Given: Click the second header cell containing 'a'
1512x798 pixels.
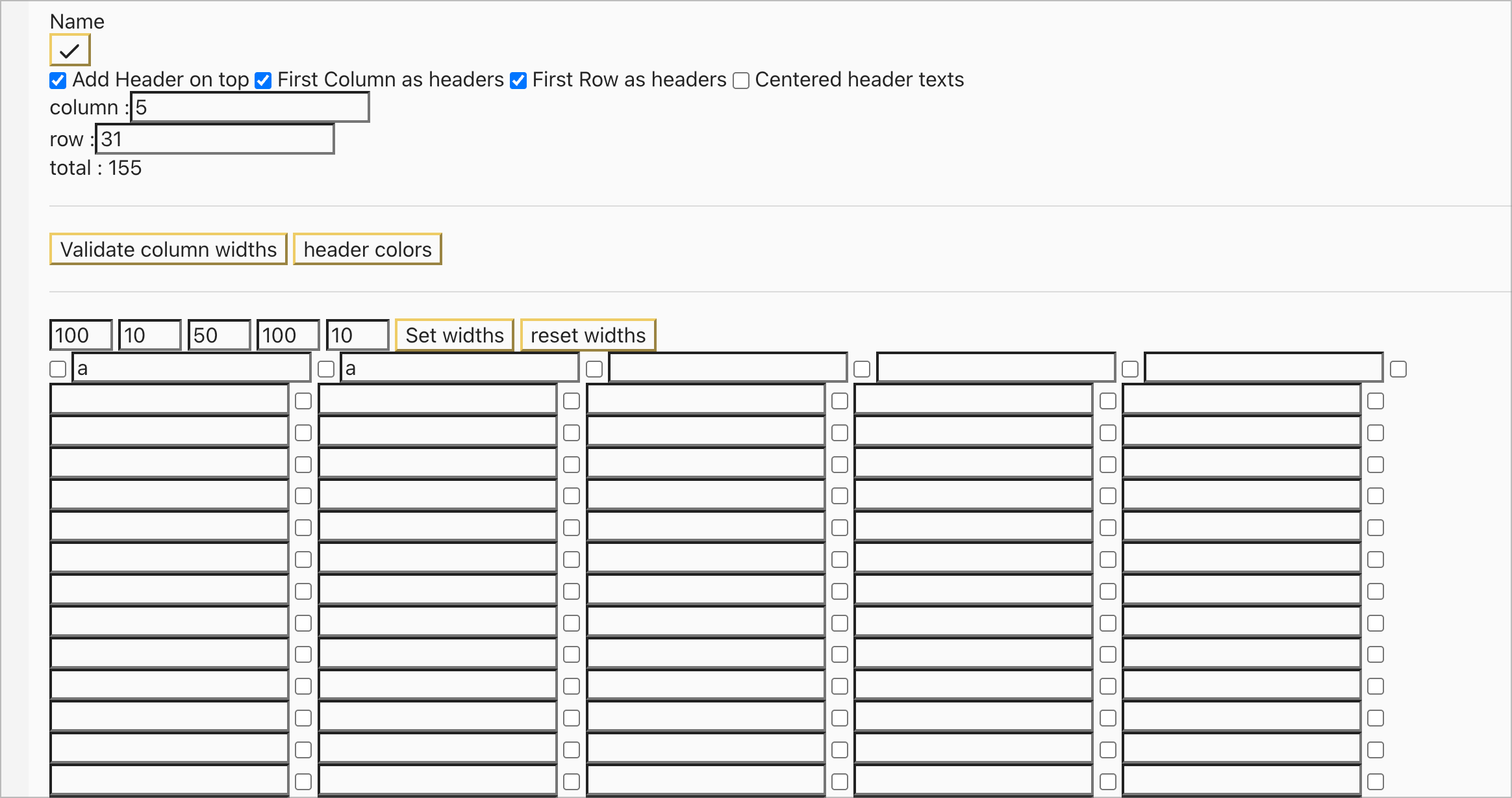Looking at the screenshot, I should tap(459, 368).
